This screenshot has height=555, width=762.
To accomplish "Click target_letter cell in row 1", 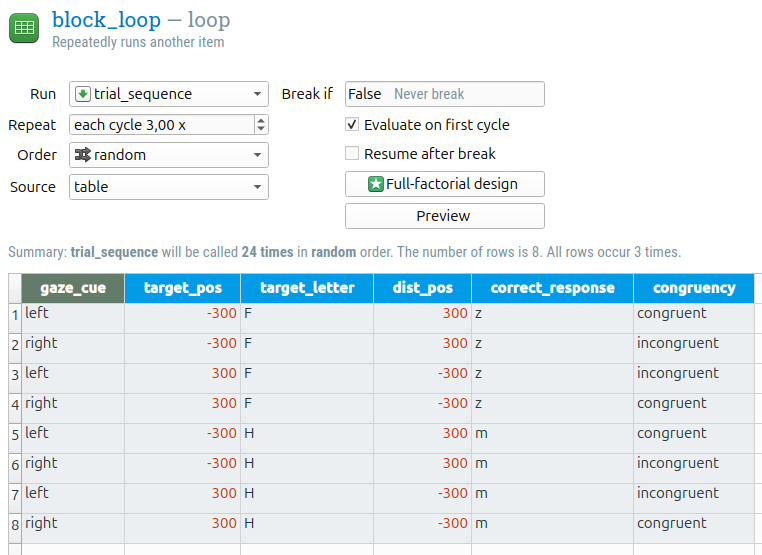I will 306,314.
